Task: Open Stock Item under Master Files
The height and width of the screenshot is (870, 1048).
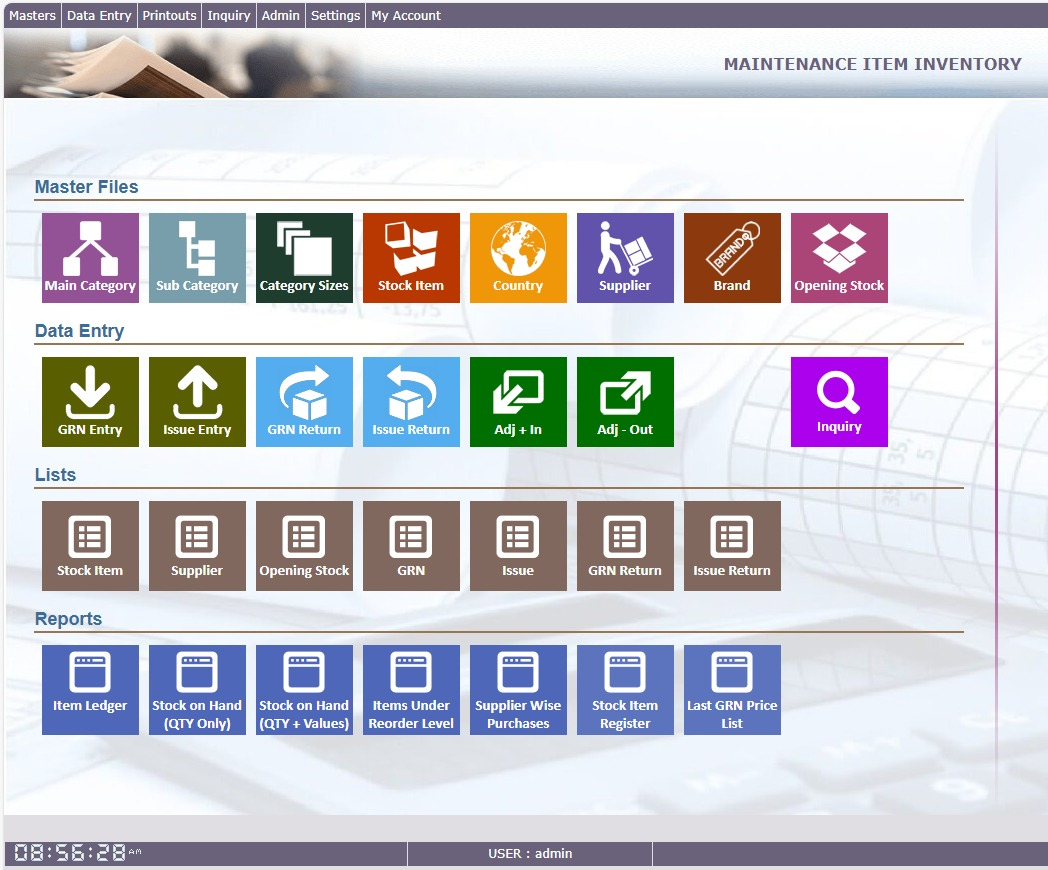Action: [411, 257]
